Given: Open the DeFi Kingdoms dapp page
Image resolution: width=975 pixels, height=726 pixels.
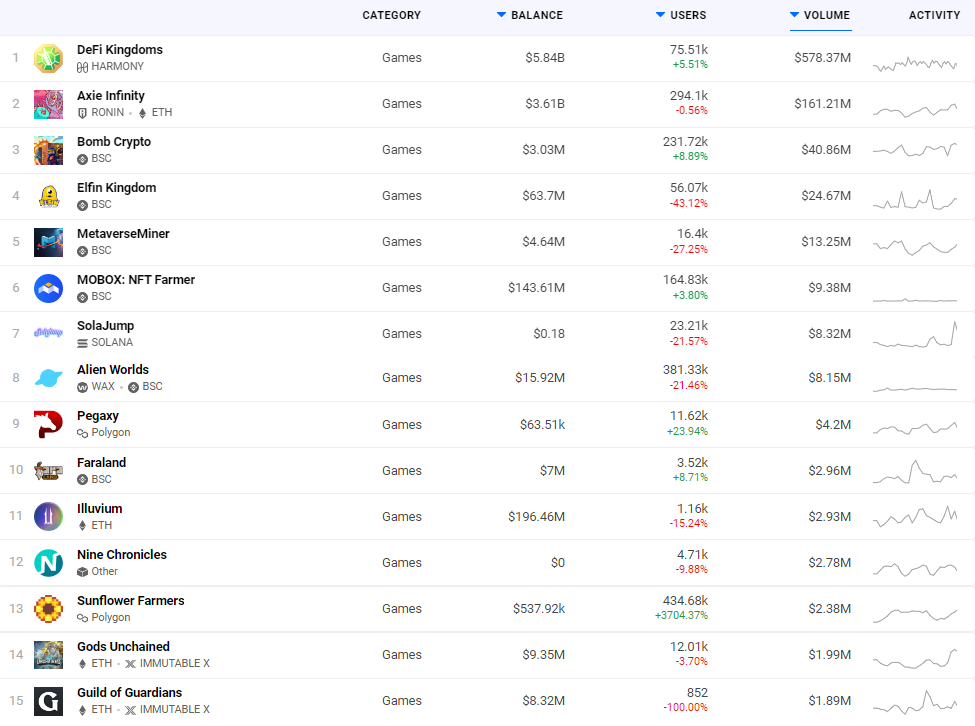Looking at the screenshot, I should 120,50.
